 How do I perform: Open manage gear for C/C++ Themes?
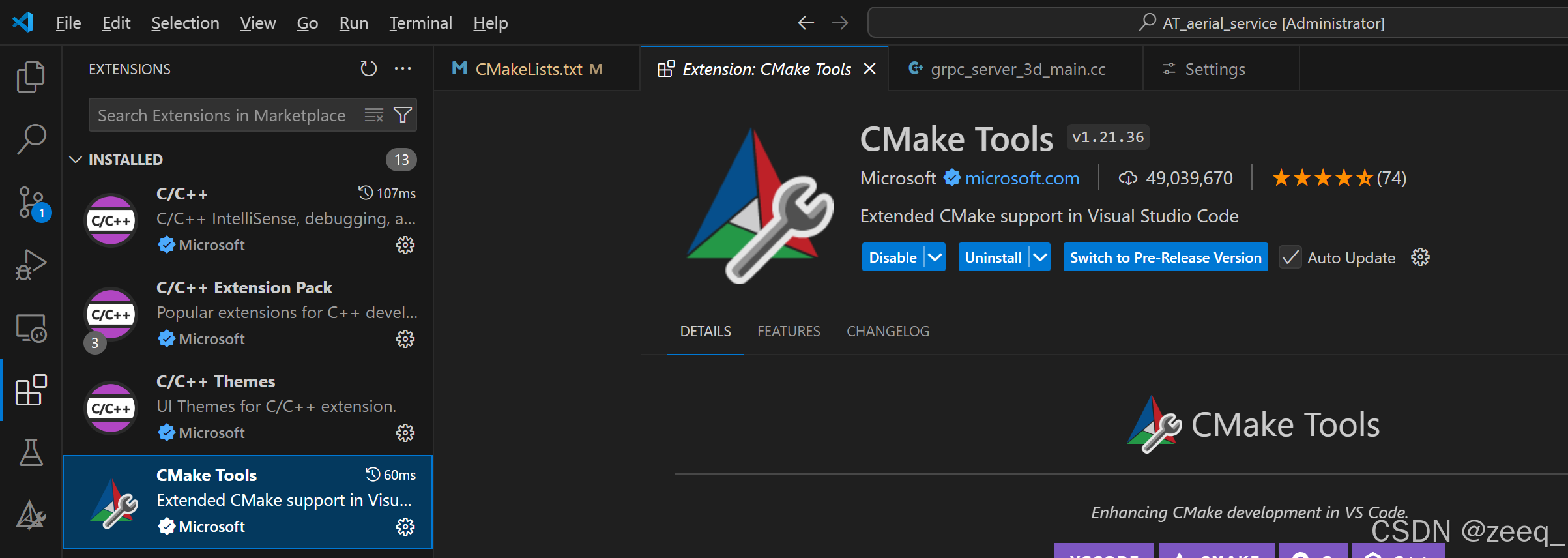pyautogui.click(x=405, y=433)
